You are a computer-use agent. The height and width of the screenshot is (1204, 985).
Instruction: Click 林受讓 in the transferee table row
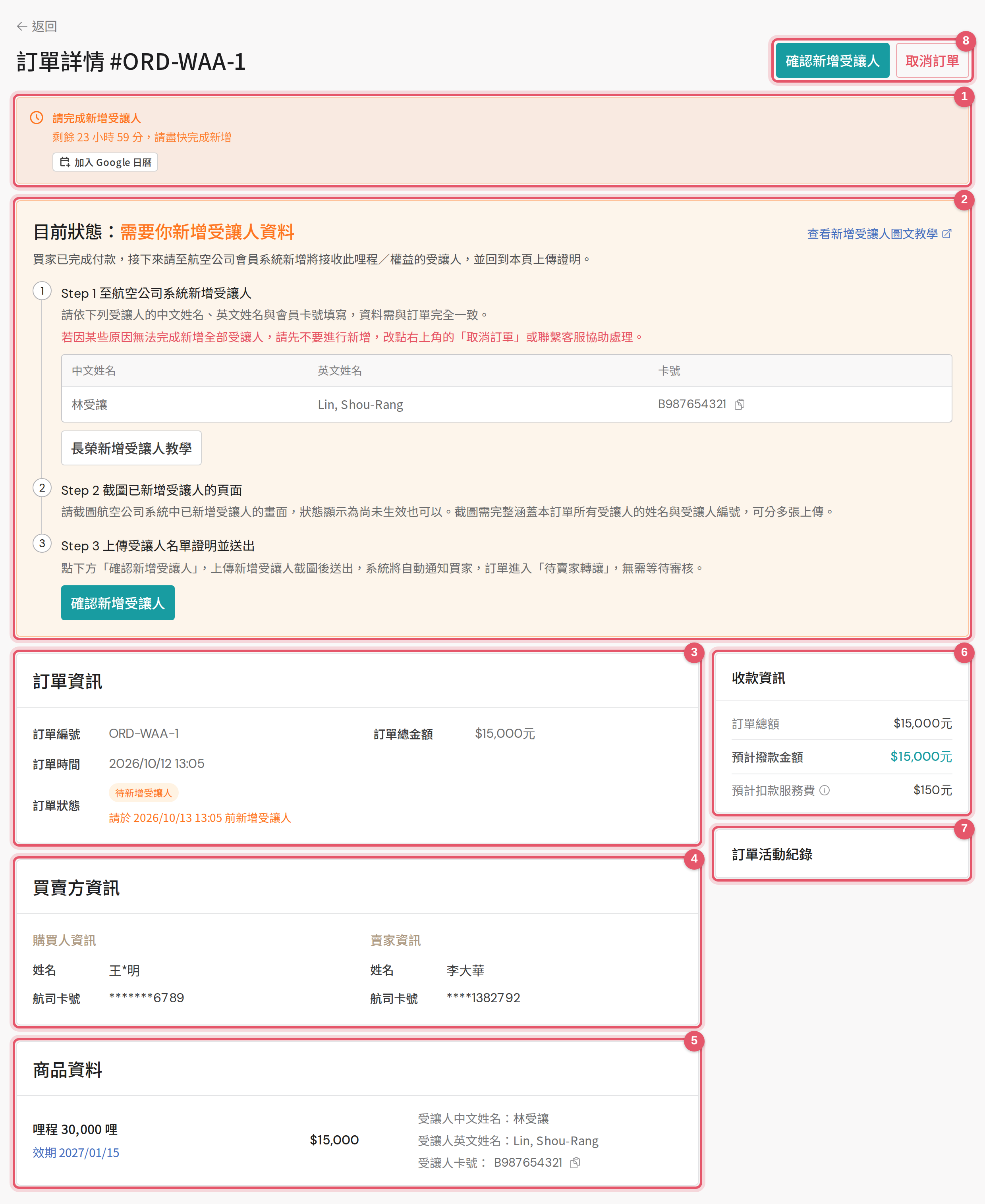90,404
